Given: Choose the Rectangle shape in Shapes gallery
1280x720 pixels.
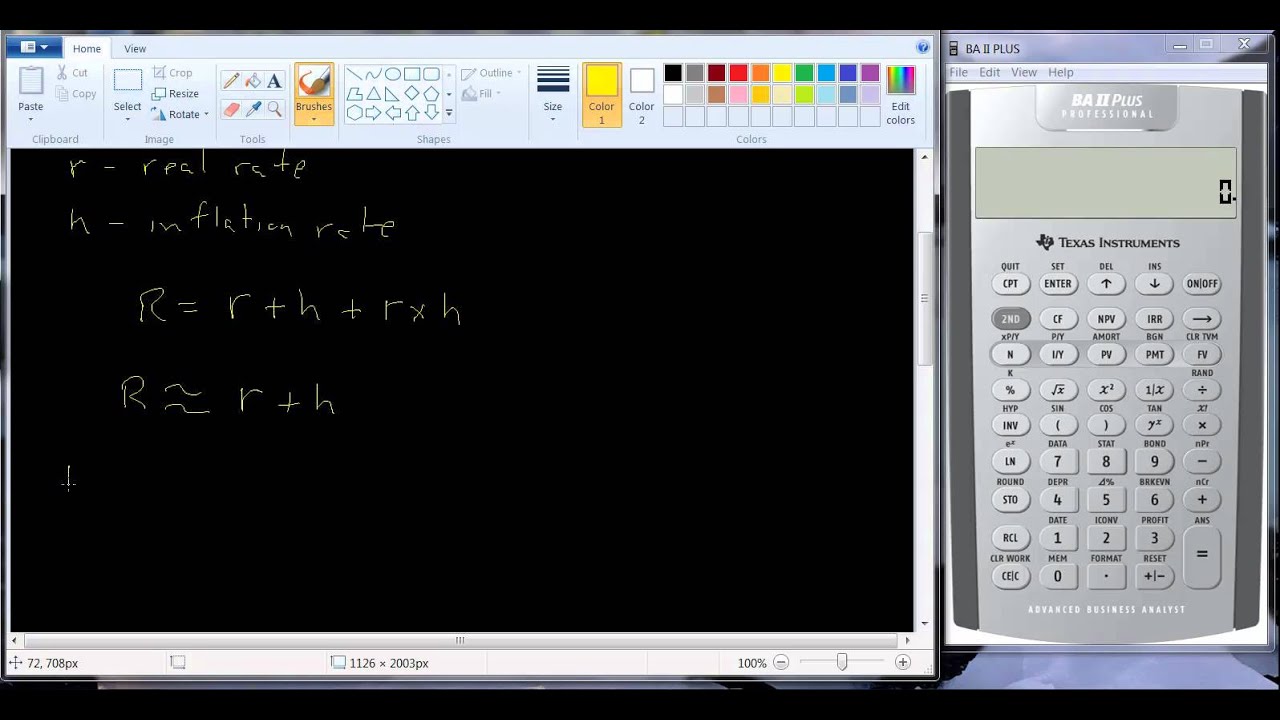Looking at the screenshot, I should coord(411,74).
